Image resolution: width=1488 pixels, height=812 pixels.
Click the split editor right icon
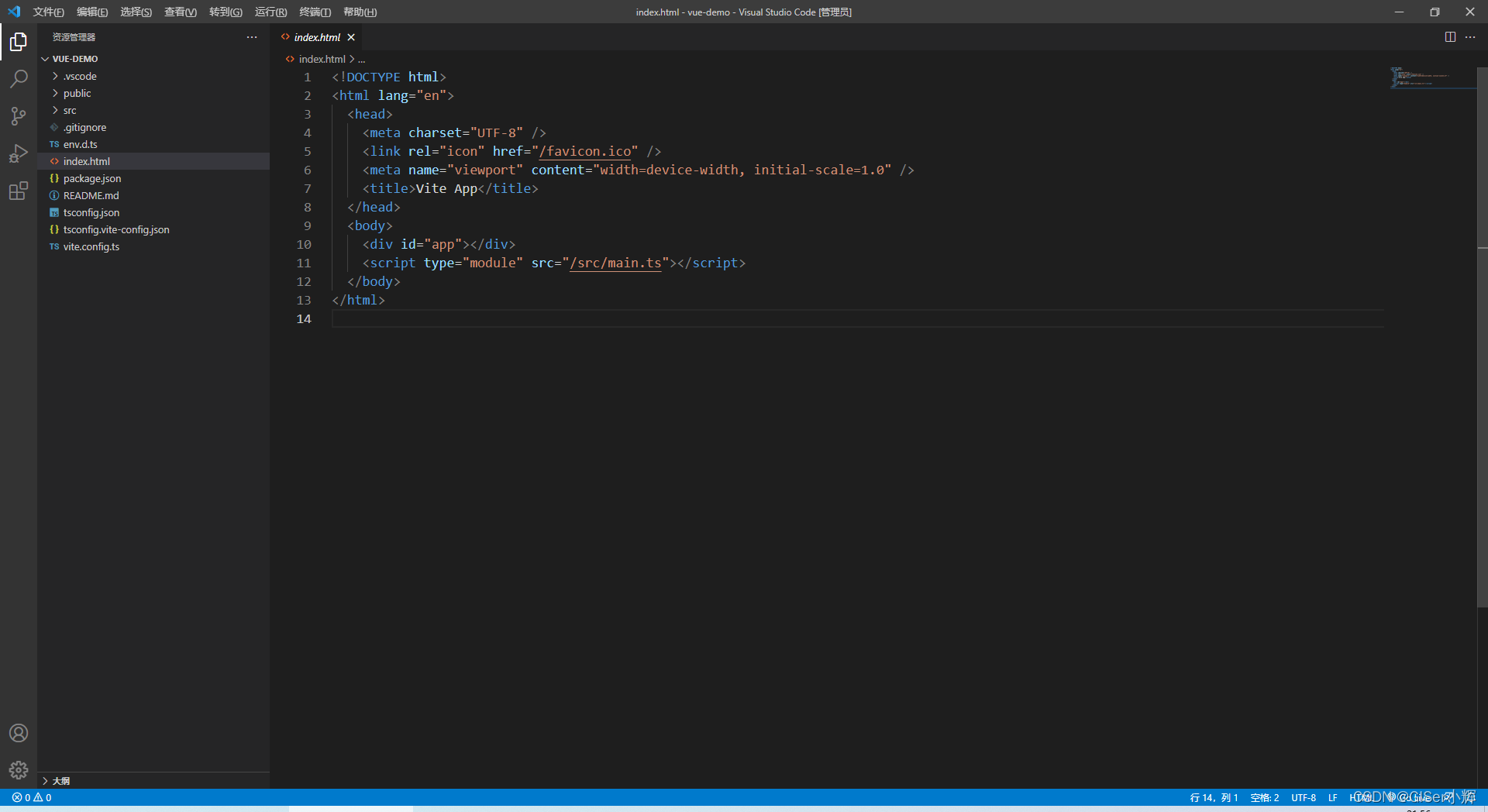point(1450,37)
